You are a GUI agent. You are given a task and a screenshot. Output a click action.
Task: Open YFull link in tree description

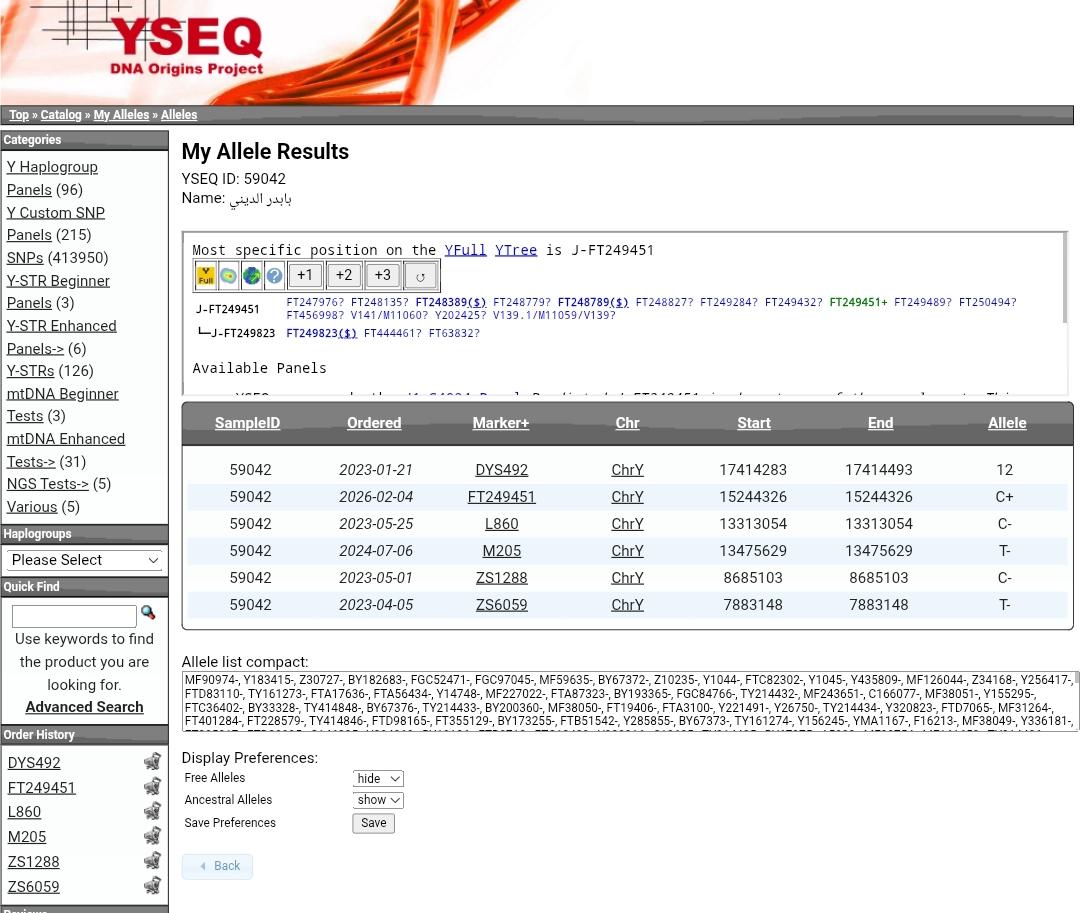coord(465,250)
